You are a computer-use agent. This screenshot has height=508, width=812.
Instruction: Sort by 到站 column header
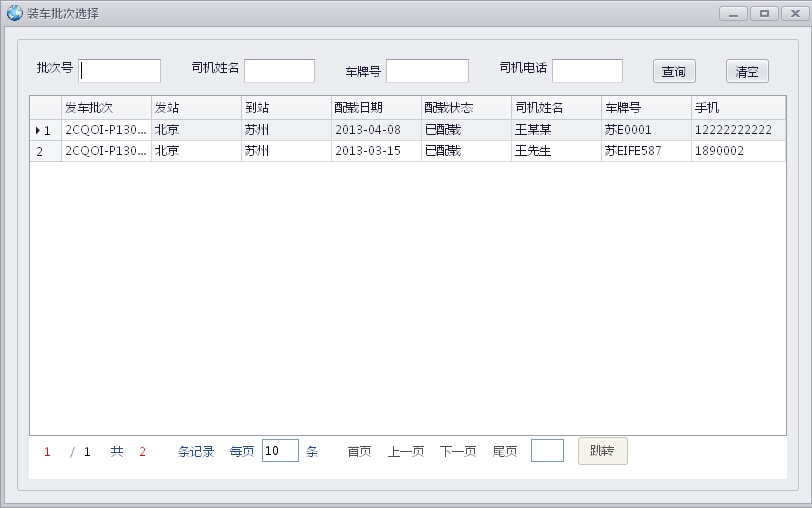click(x=286, y=108)
